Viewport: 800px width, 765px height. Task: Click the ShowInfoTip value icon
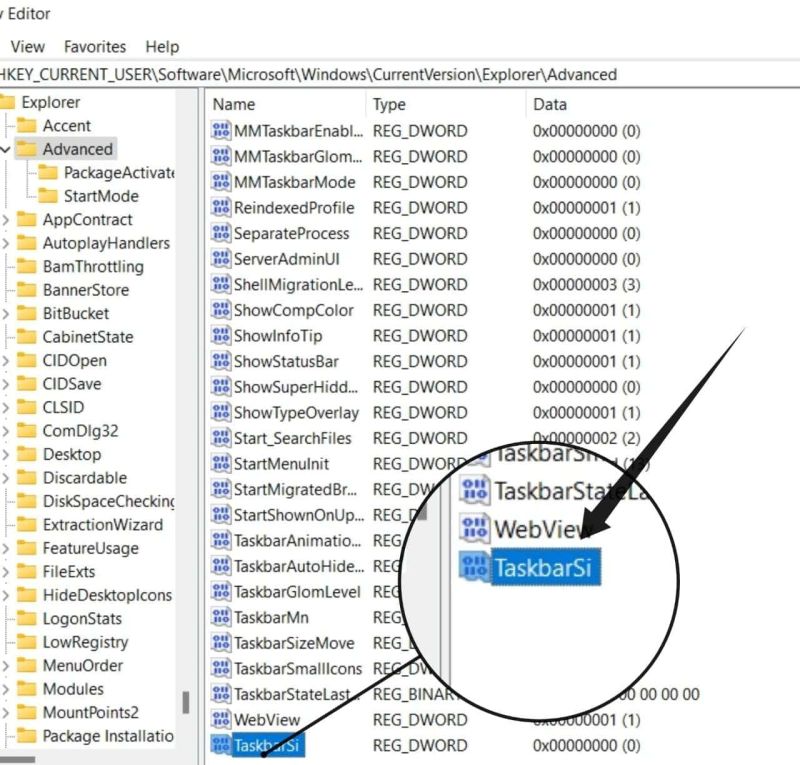222,336
